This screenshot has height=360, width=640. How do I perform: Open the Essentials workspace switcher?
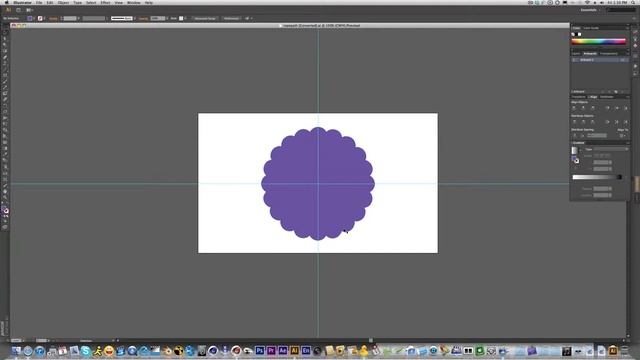point(591,10)
